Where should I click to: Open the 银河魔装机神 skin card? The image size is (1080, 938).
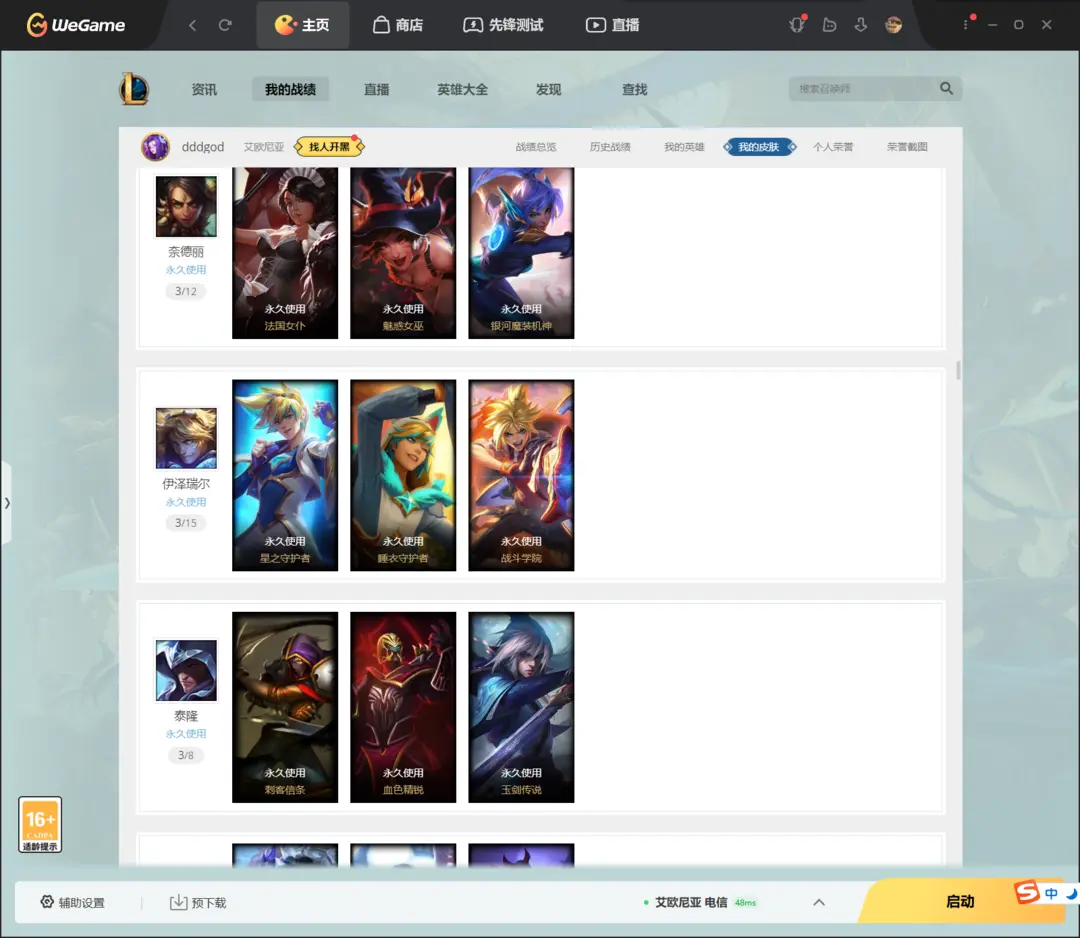(521, 253)
